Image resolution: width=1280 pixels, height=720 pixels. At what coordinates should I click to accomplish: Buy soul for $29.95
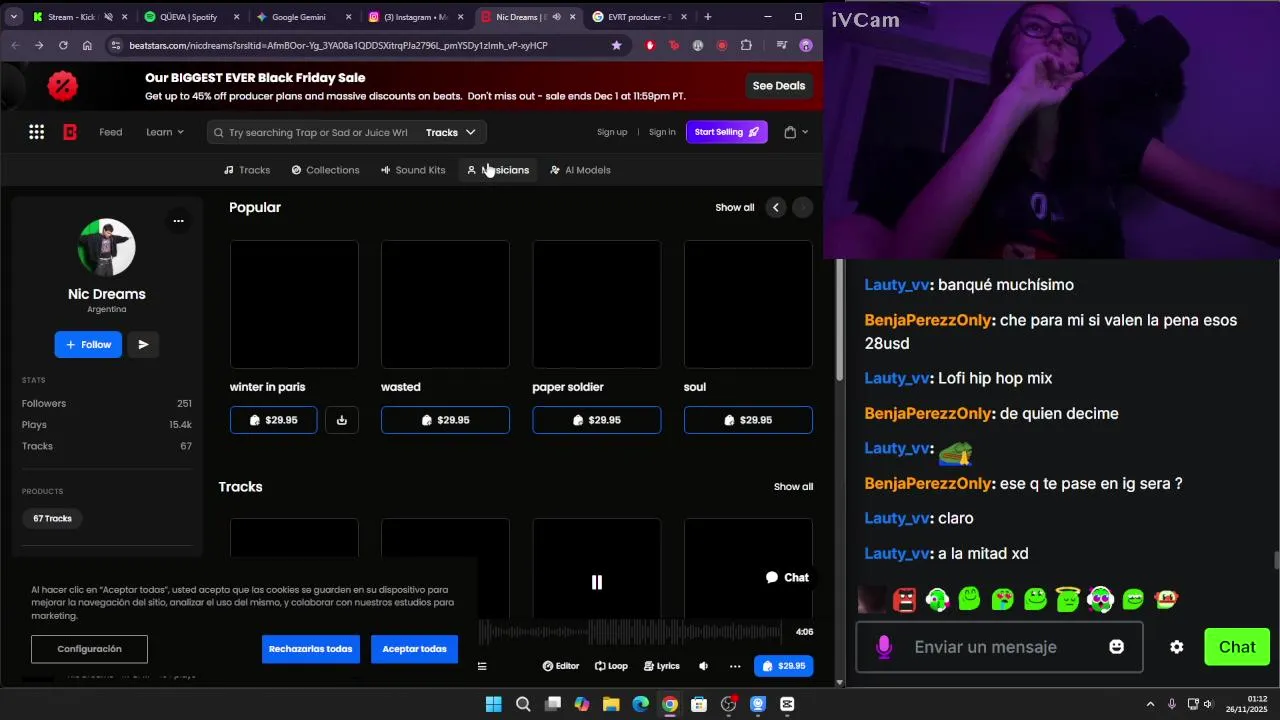coord(748,420)
